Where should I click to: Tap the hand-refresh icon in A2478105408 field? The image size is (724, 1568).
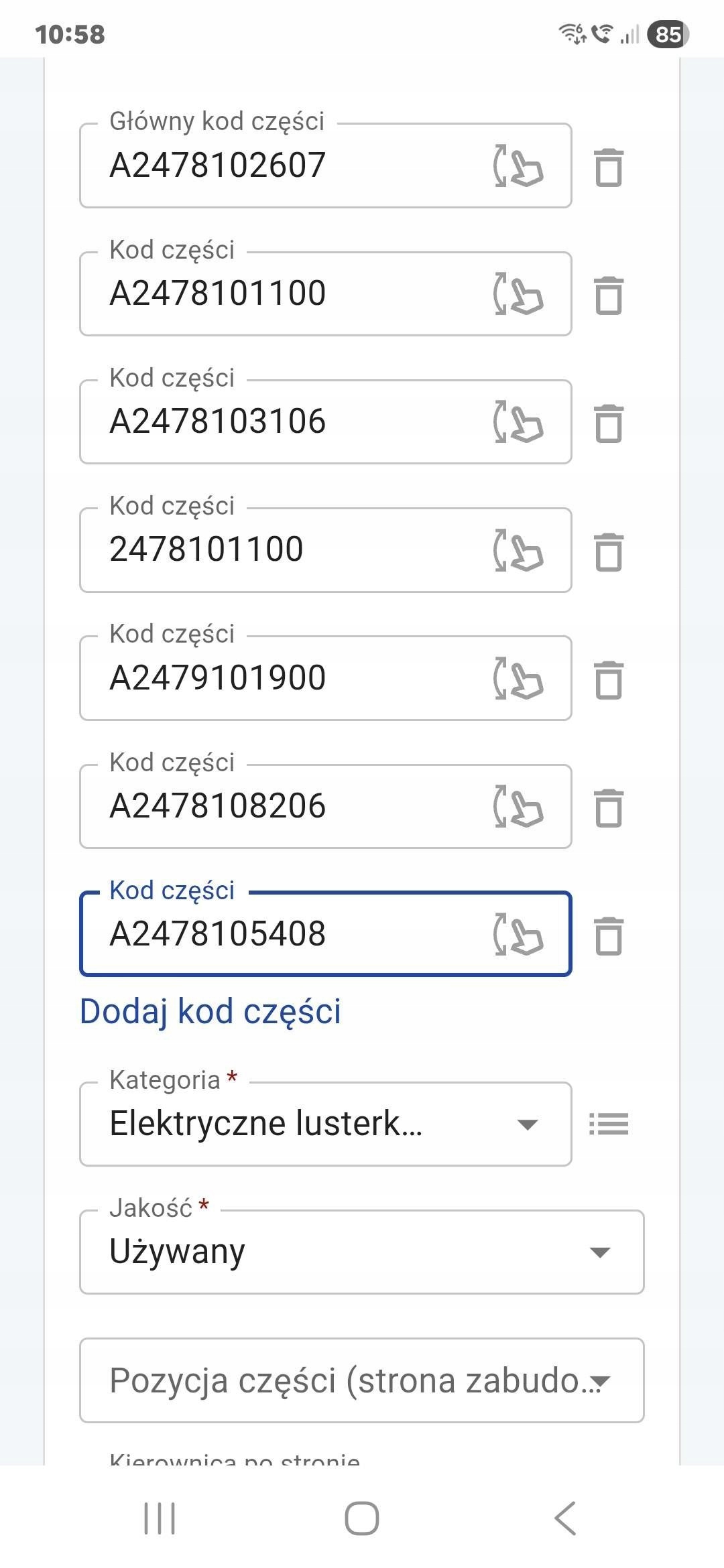click(518, 934)
